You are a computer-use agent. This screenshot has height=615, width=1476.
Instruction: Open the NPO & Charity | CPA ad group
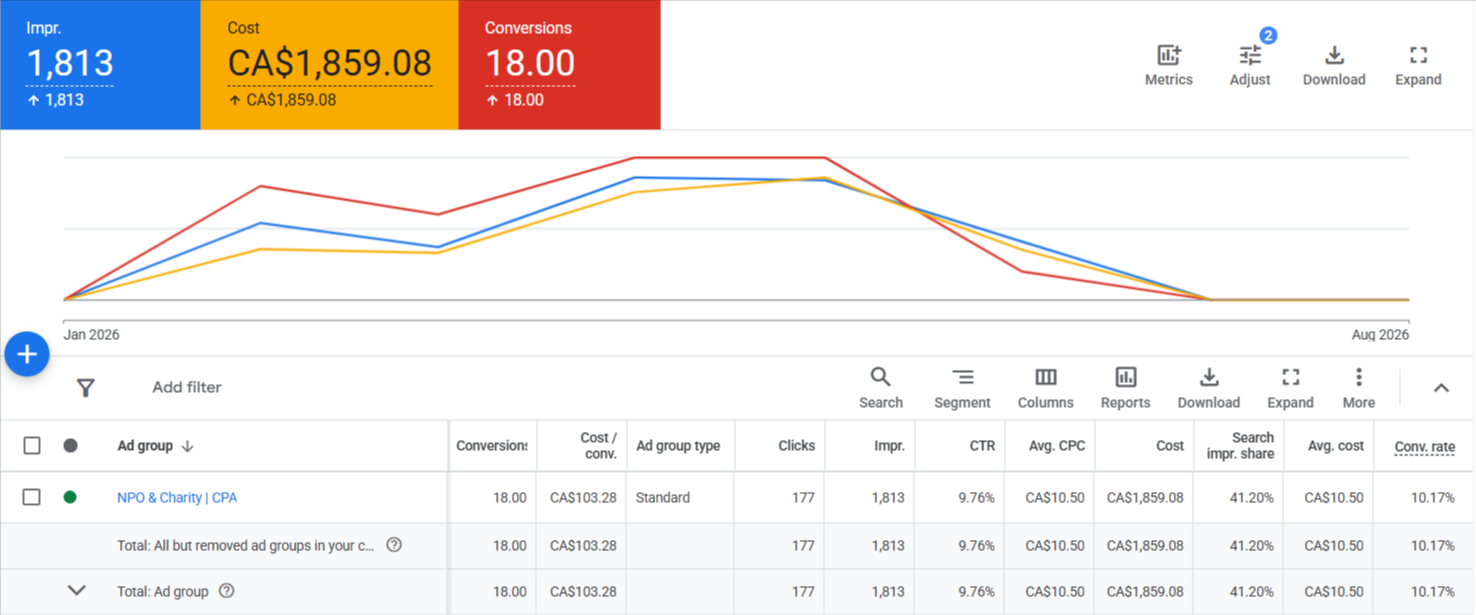coord(177,497)
